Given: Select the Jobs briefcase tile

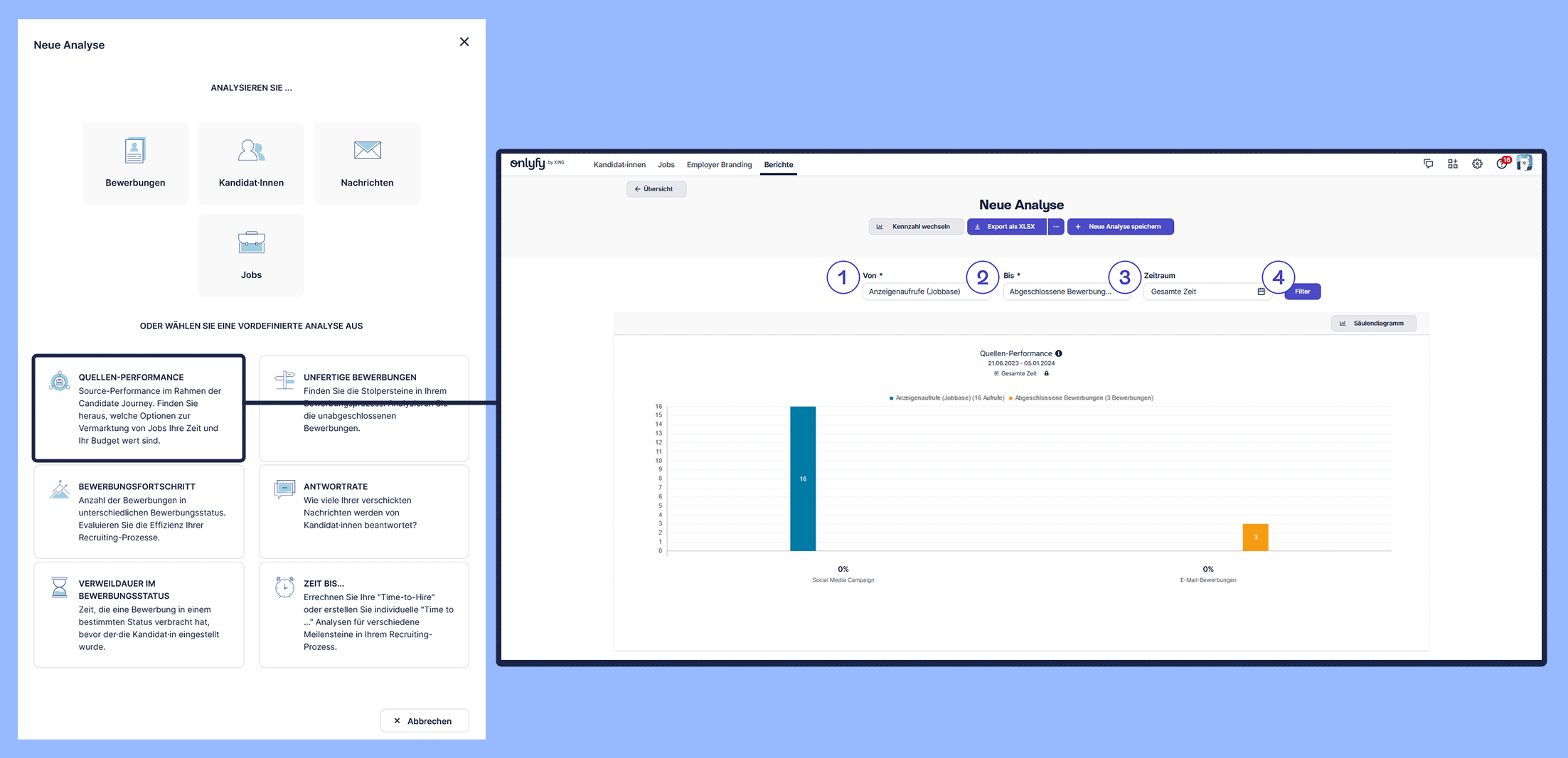Looking at the screenshot, I should [x=251, y=255].
